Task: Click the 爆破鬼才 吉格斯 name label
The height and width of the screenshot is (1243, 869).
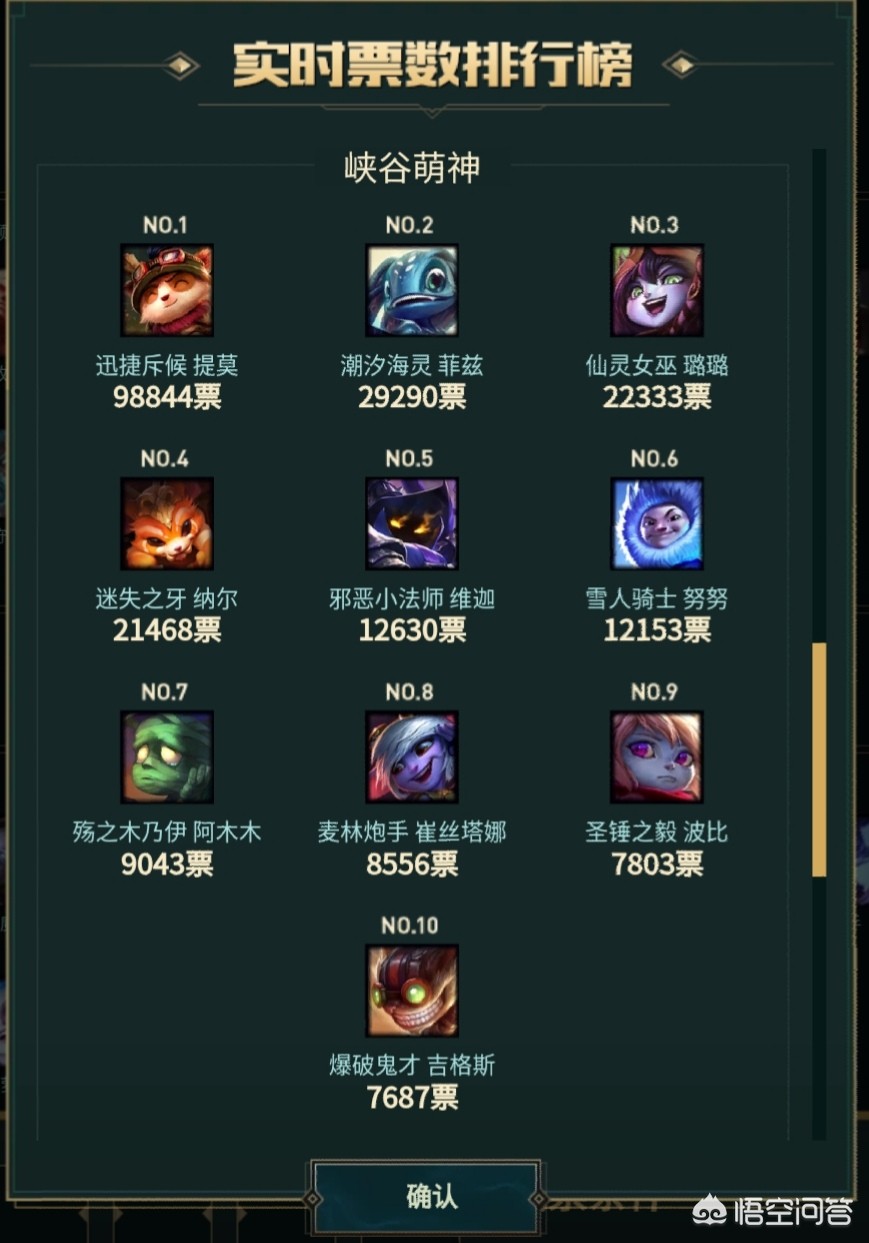Action: point(412,1065)
